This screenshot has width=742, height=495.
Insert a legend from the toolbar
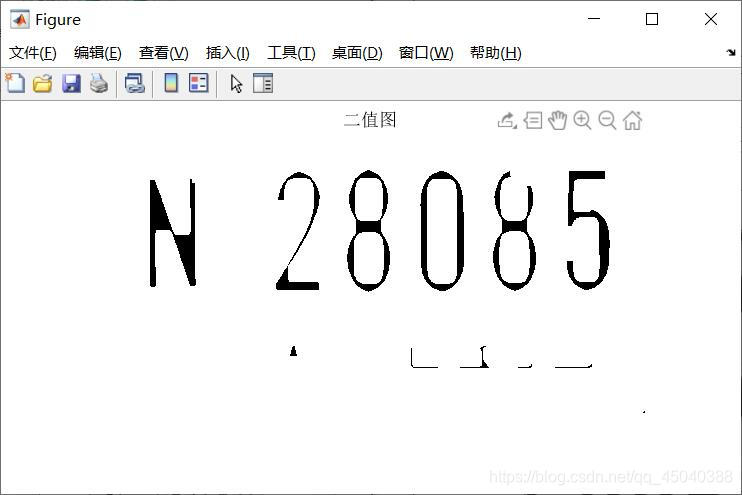[x=199, y=83]
